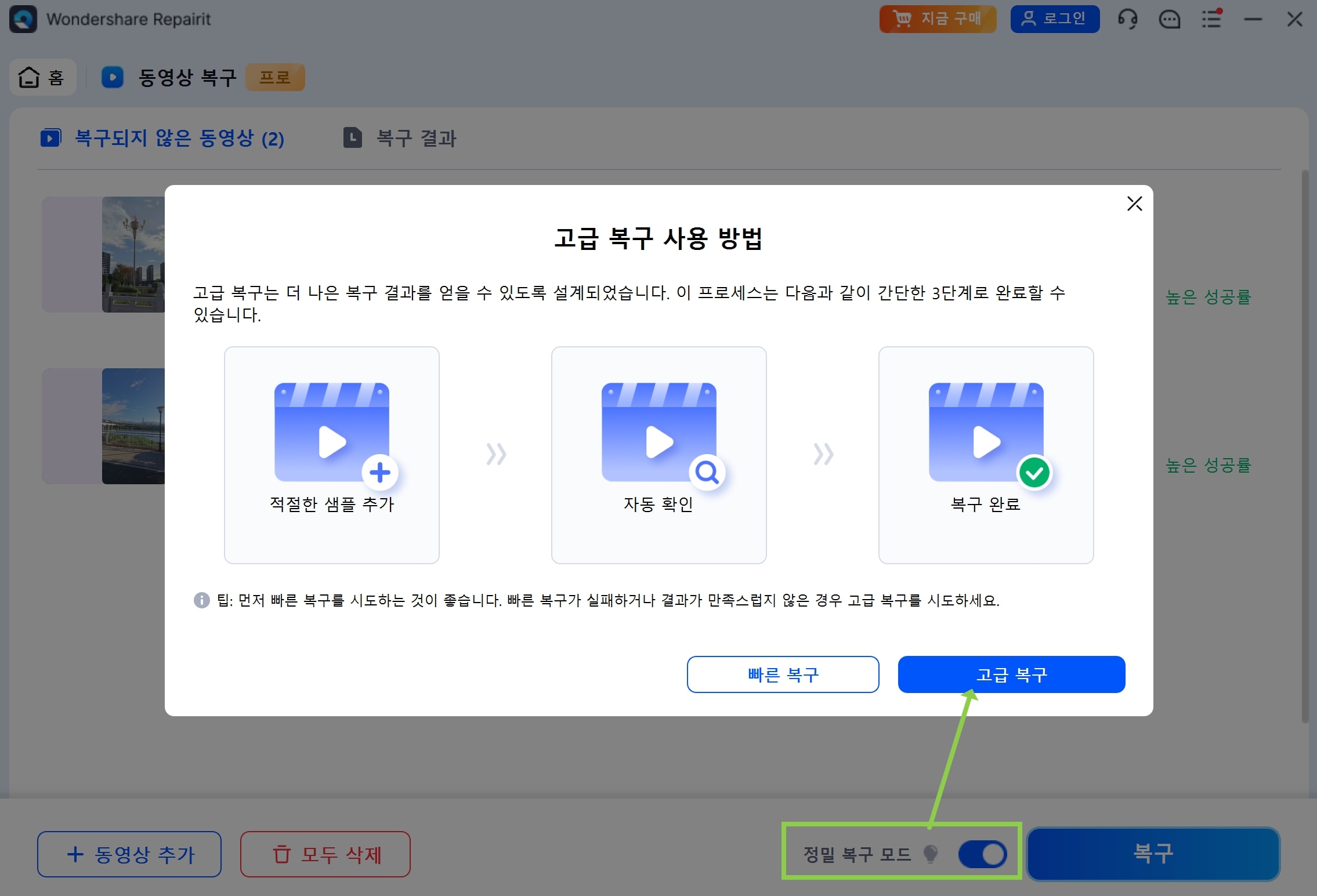
Task: Click the 로그인 login button
Action: (1055, 19)
